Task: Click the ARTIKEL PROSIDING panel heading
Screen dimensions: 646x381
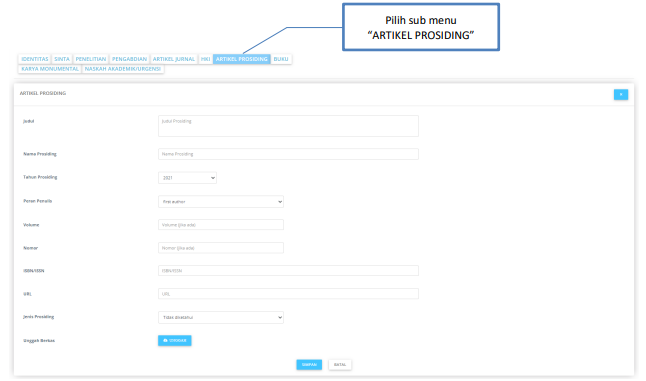Action: point(43,93)
